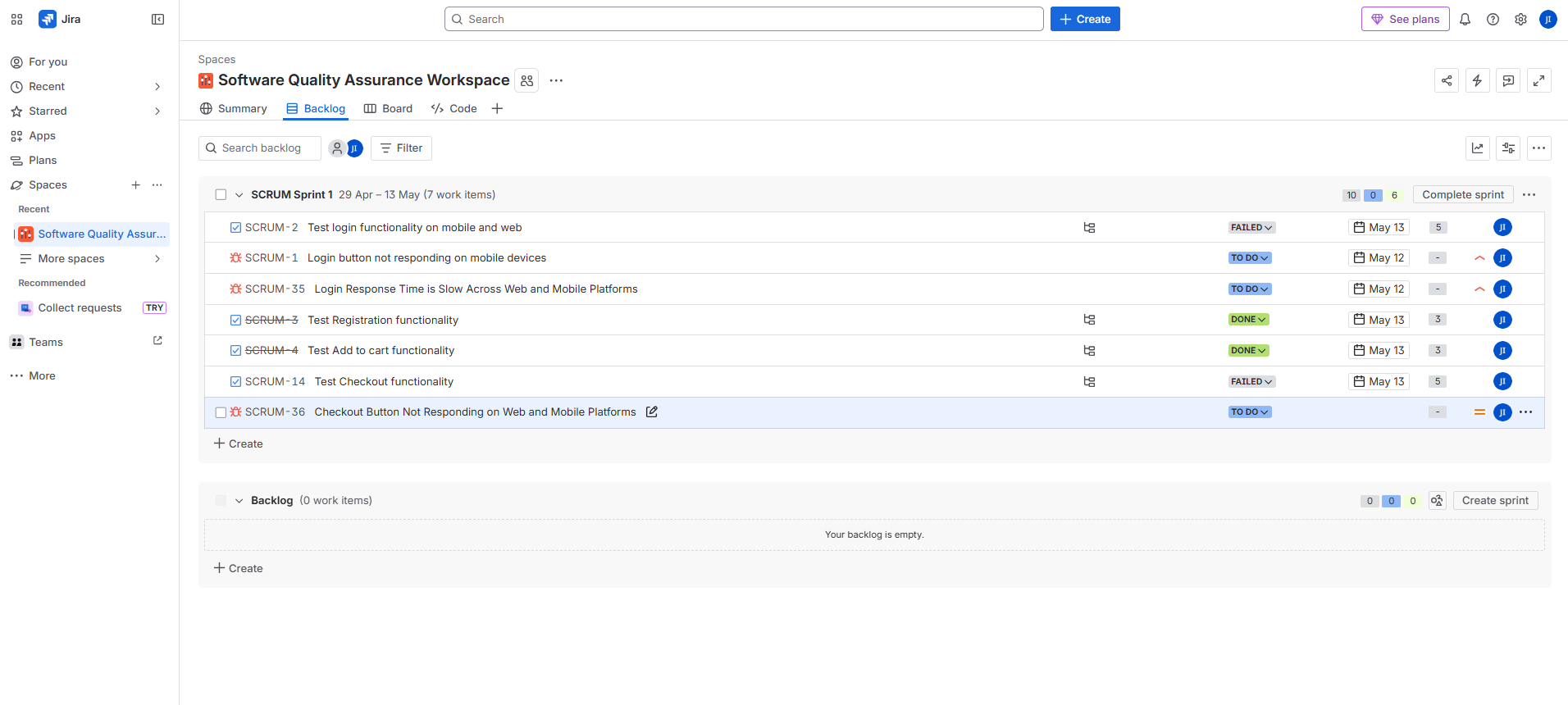Open the automation lightning icon
This screenshot has width=1568, height=705.
click(1477, 80)
